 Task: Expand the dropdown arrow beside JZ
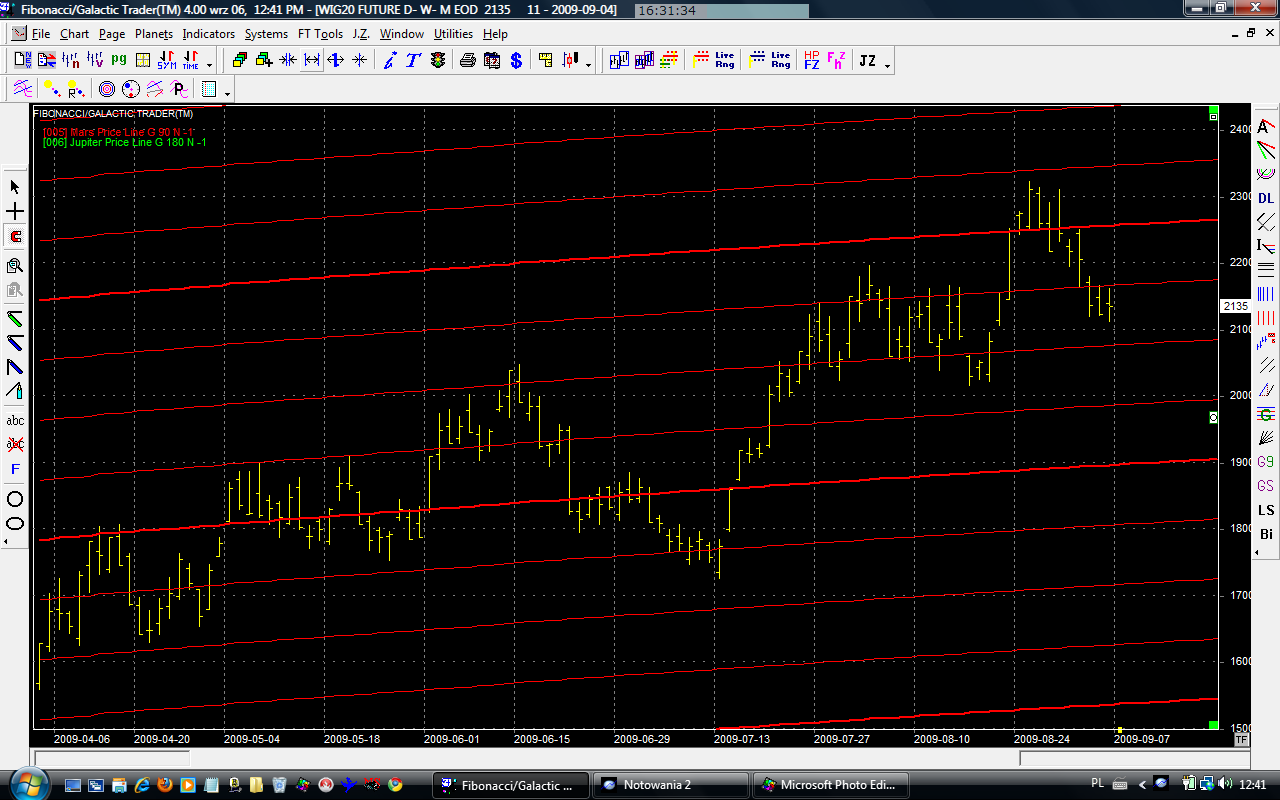tap(887, 65)
